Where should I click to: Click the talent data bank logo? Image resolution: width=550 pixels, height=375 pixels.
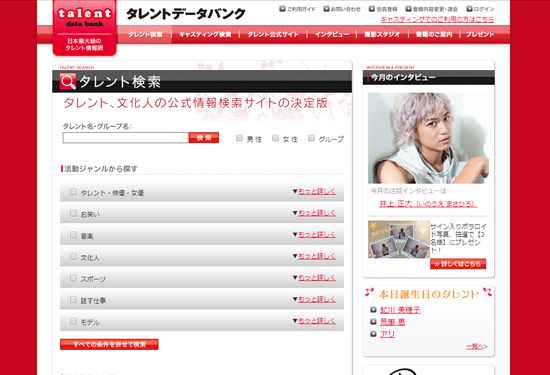click(85, 28)
